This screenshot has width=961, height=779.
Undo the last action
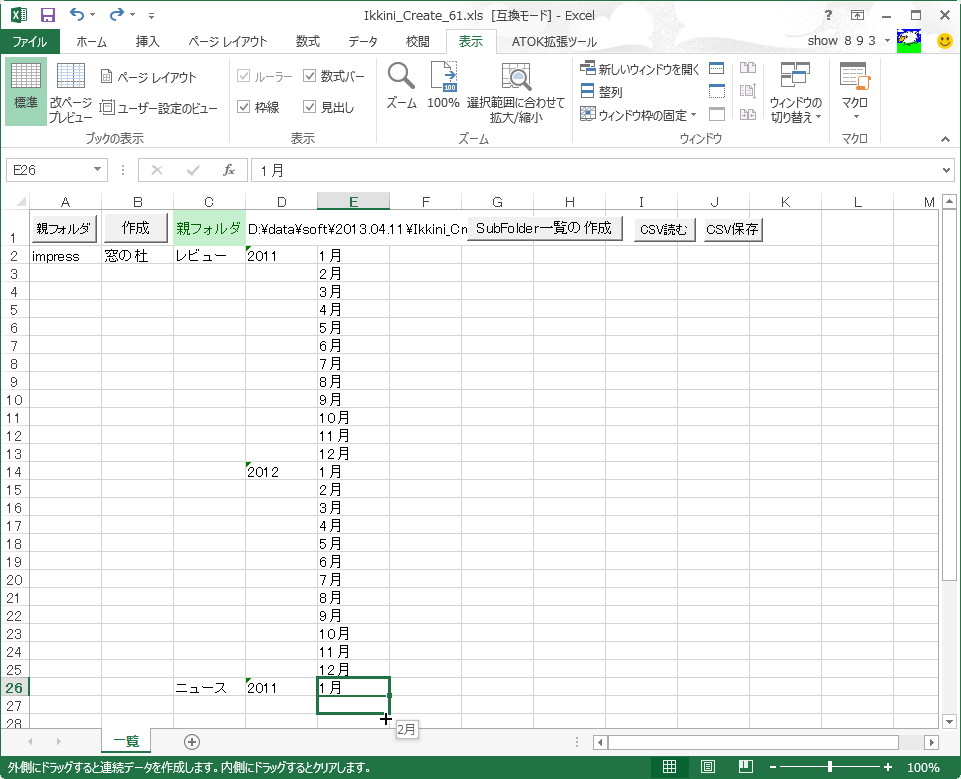[x=77, y=14]
